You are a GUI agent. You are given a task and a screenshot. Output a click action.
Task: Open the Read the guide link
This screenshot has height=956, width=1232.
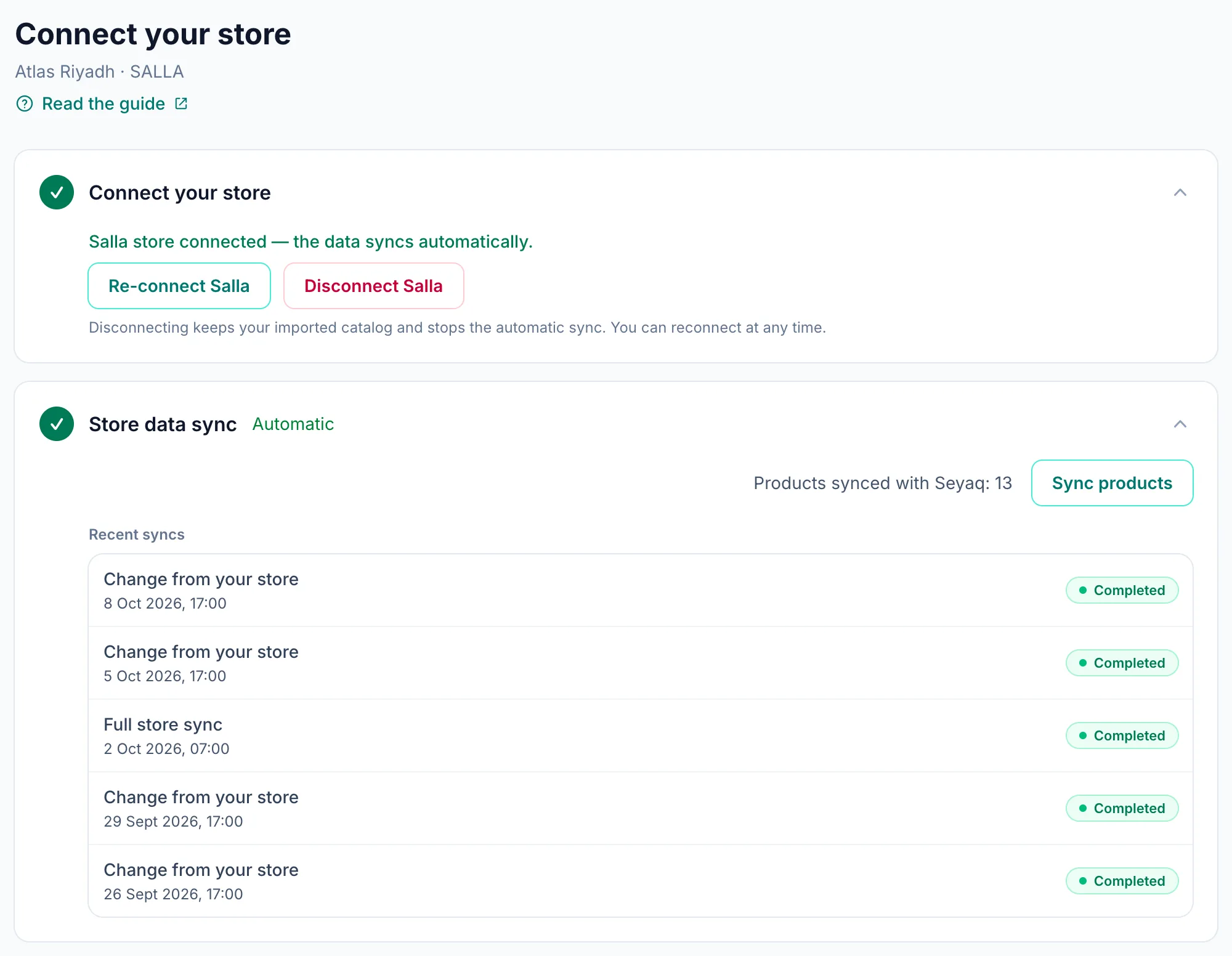click(103, 103)
